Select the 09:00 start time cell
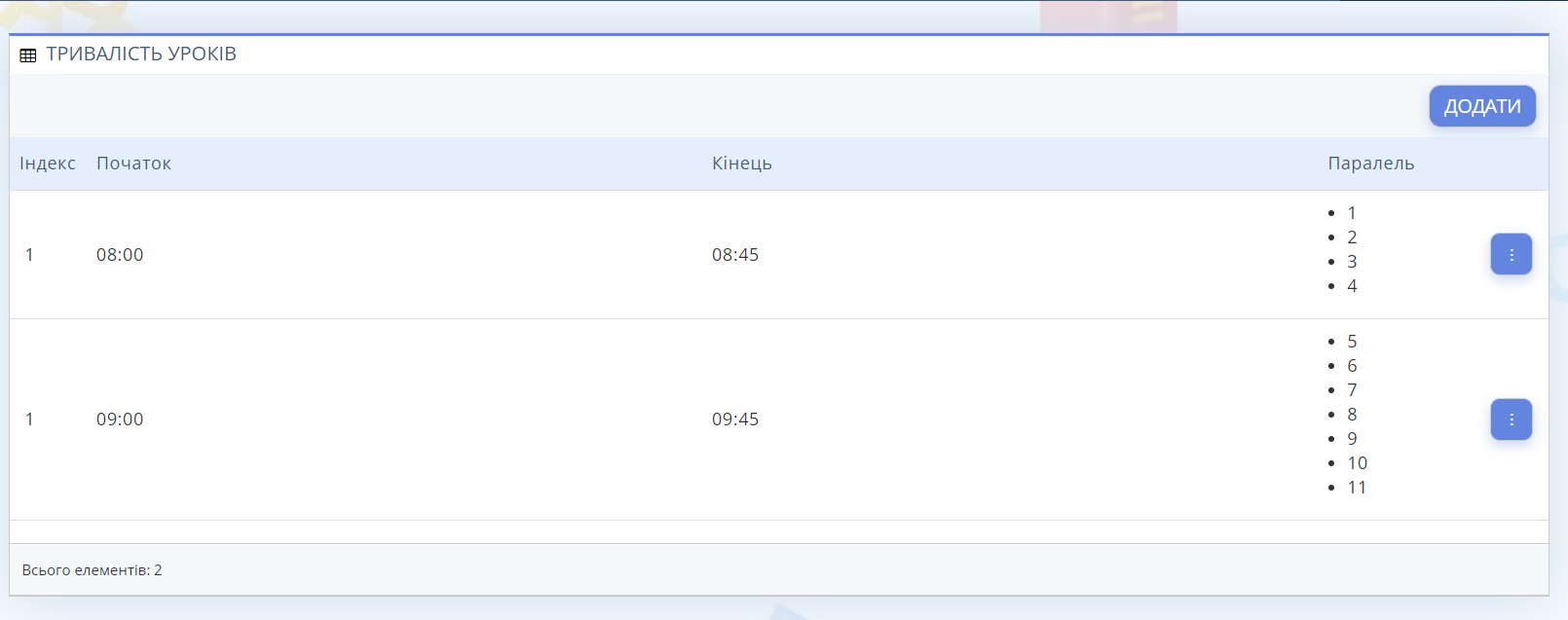Image resolution: width=1568 pixels, height=620 pixels. point(120,419)
